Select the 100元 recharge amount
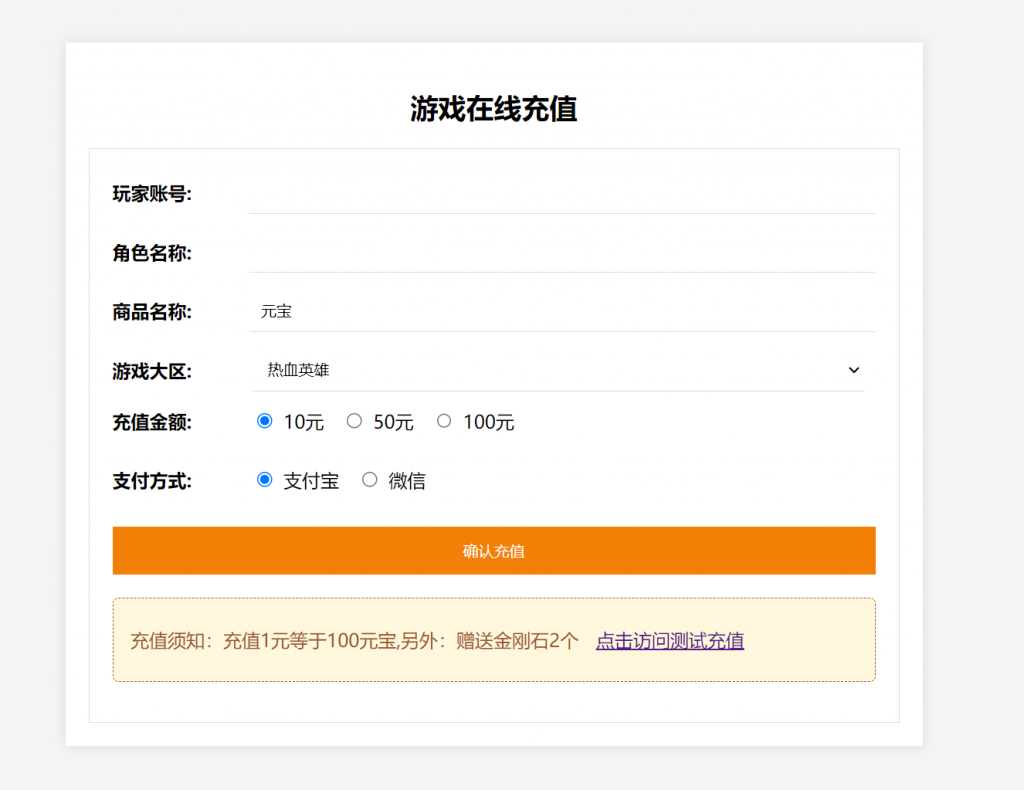Viewport: 1024px width, 790px height. 444,421
